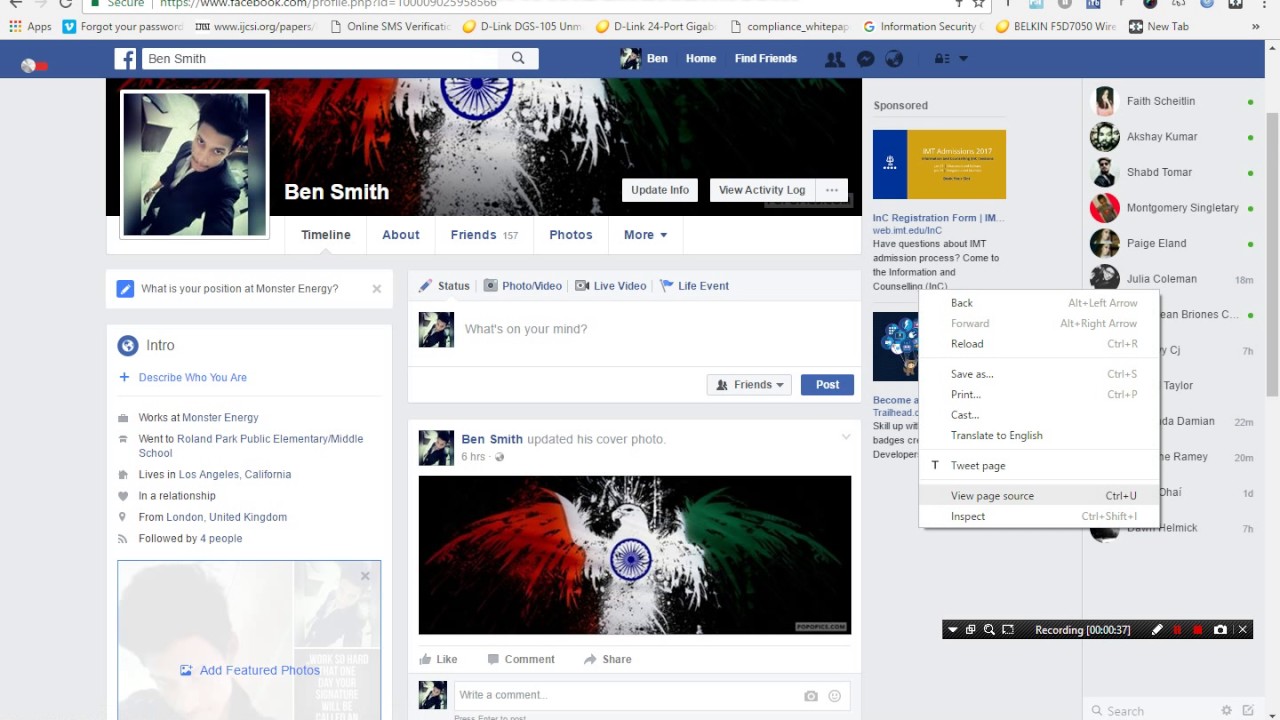Open the Friends audience dropdown
This screenshot has width=1280, height=720.
click(750, 385)
